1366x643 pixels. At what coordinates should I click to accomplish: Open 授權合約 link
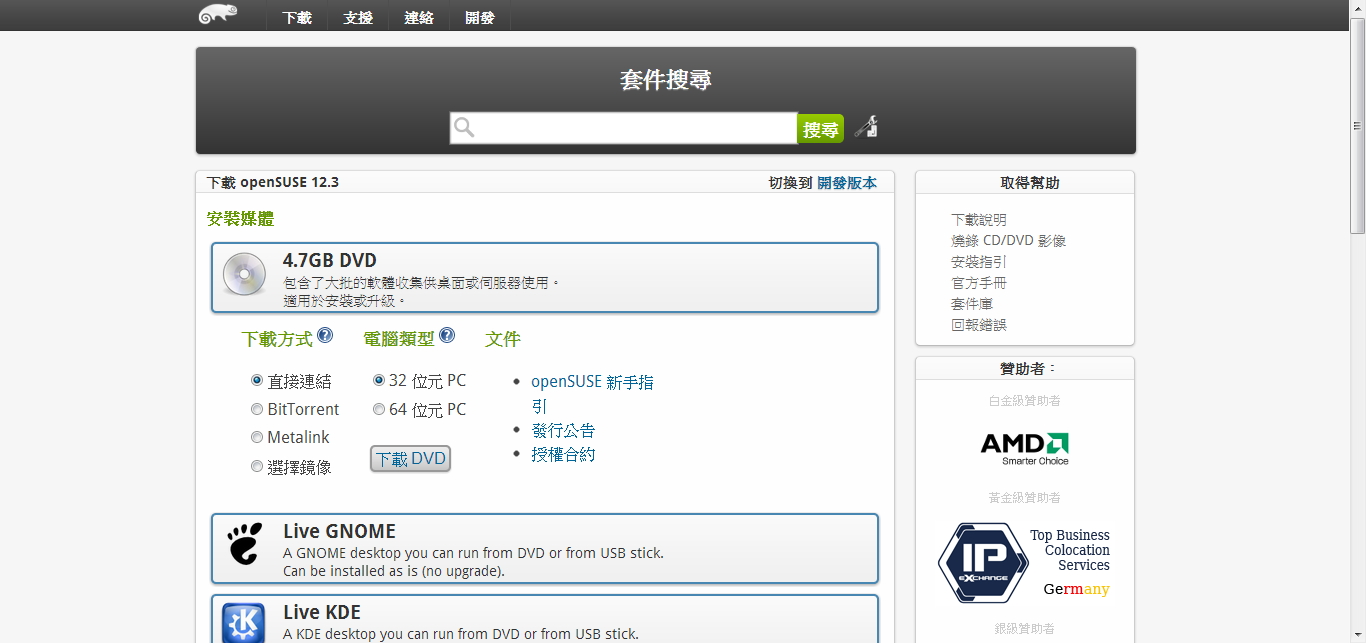[x=563, y=454]
